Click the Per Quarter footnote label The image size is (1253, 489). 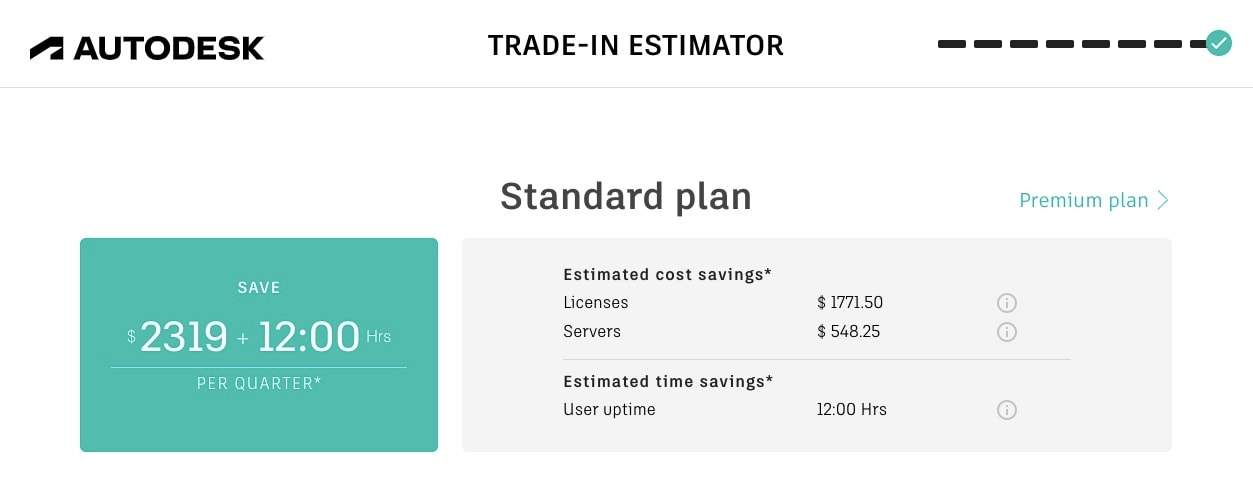pos(259,383)
